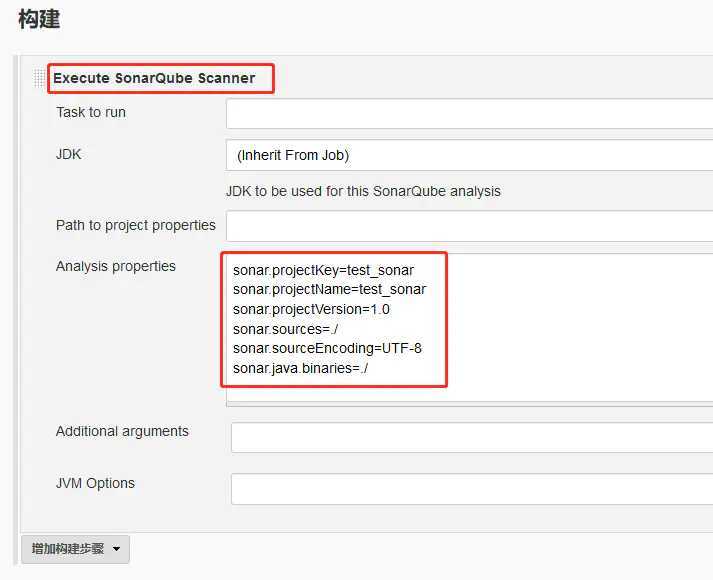Click the sonar.projectVersion=1.0 line

pyautogui.click(x=311, y=310)
